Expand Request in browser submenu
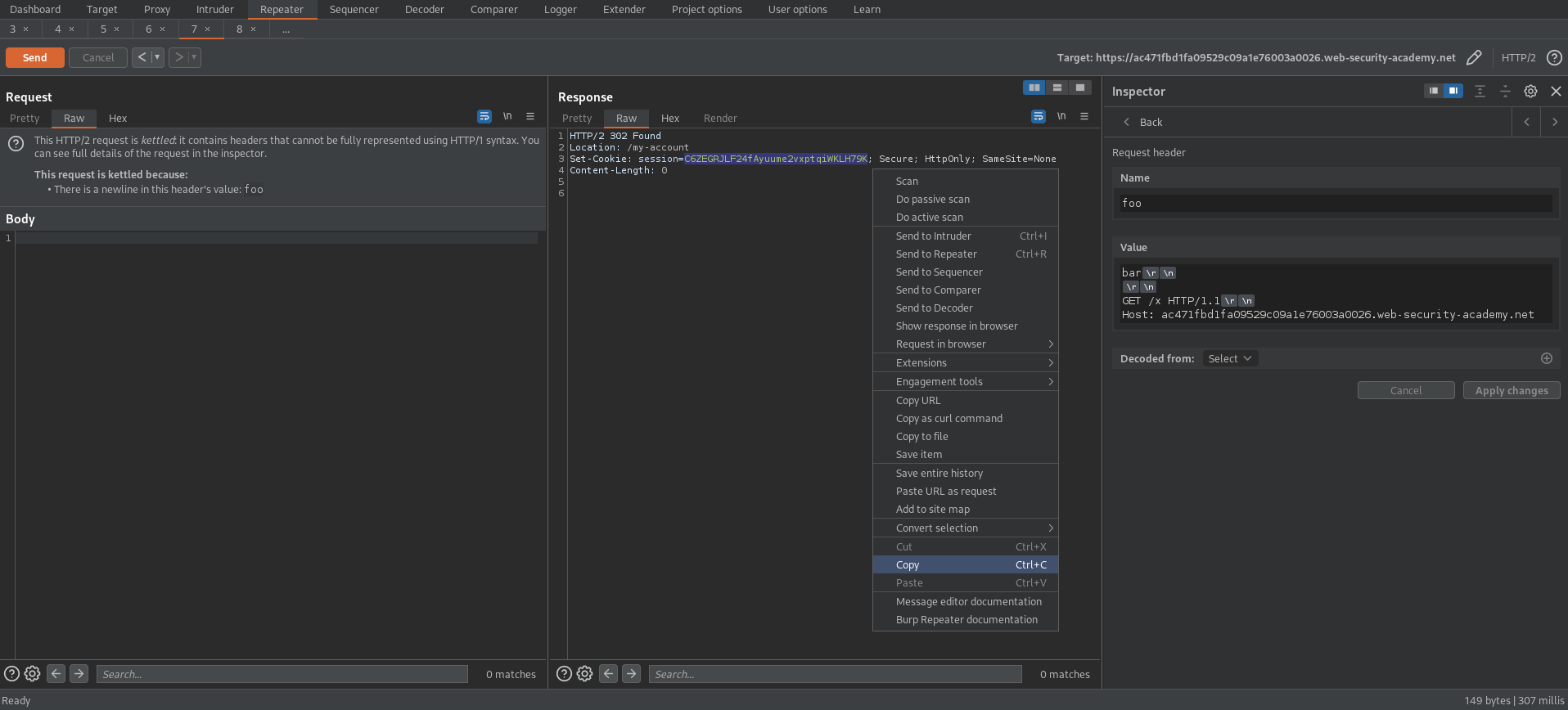This screenshot has height=710, width=1568. pos(966,344)
